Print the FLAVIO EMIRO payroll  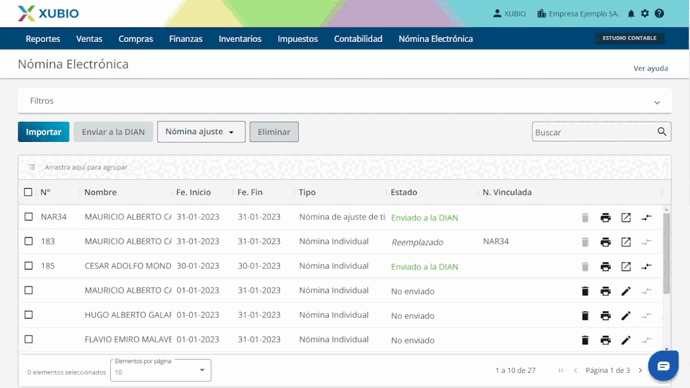pyautogui.click(x=606, y=340)
